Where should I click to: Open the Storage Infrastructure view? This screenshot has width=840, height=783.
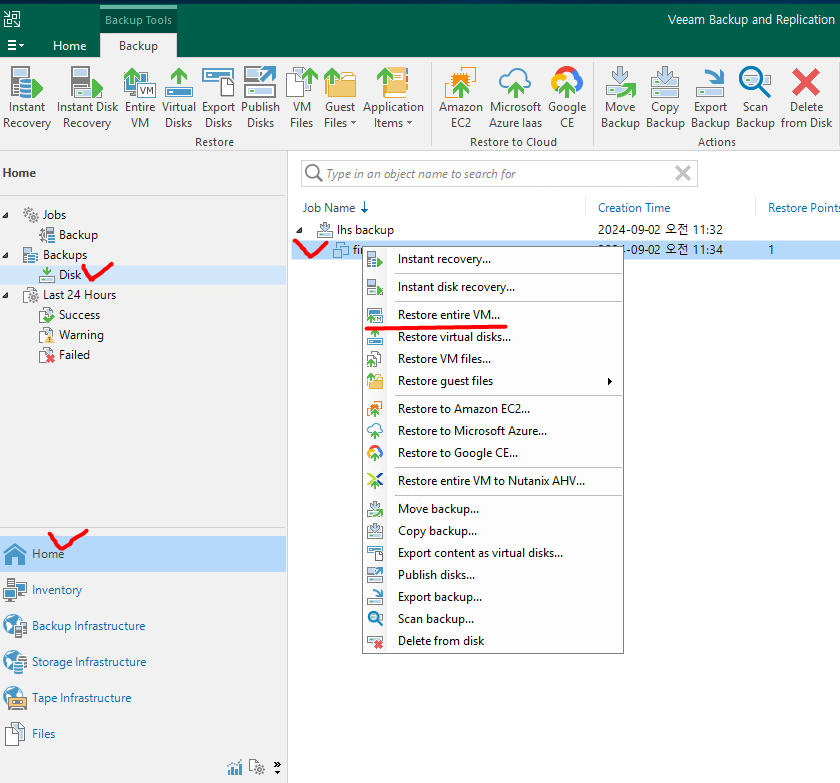(x=142, y=661)
